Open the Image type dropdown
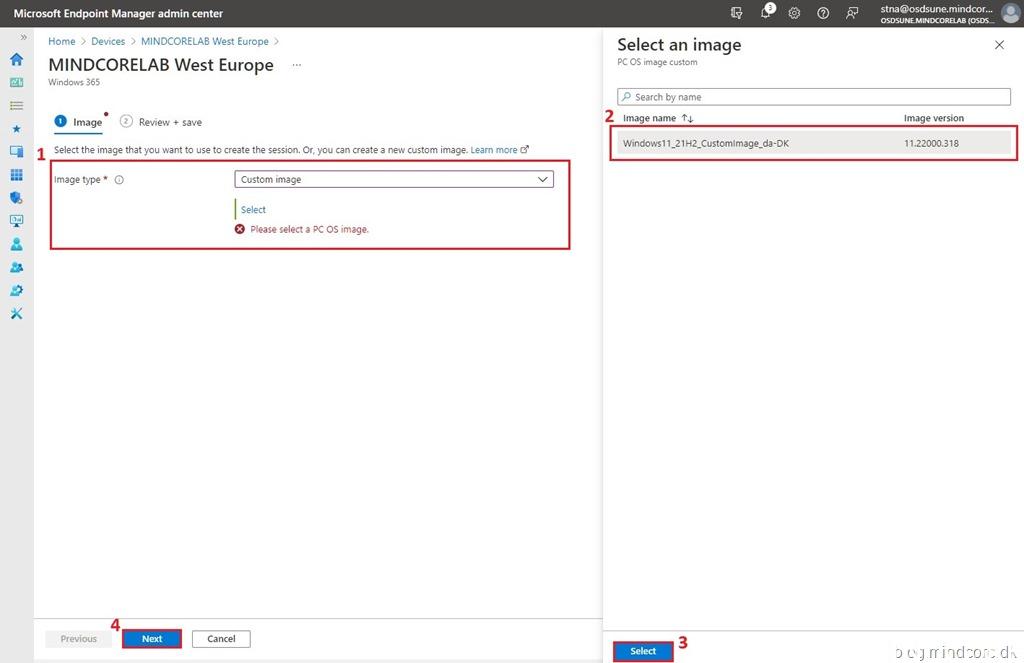Viewport: 1024px width, 663px height. tap(394, 179)
